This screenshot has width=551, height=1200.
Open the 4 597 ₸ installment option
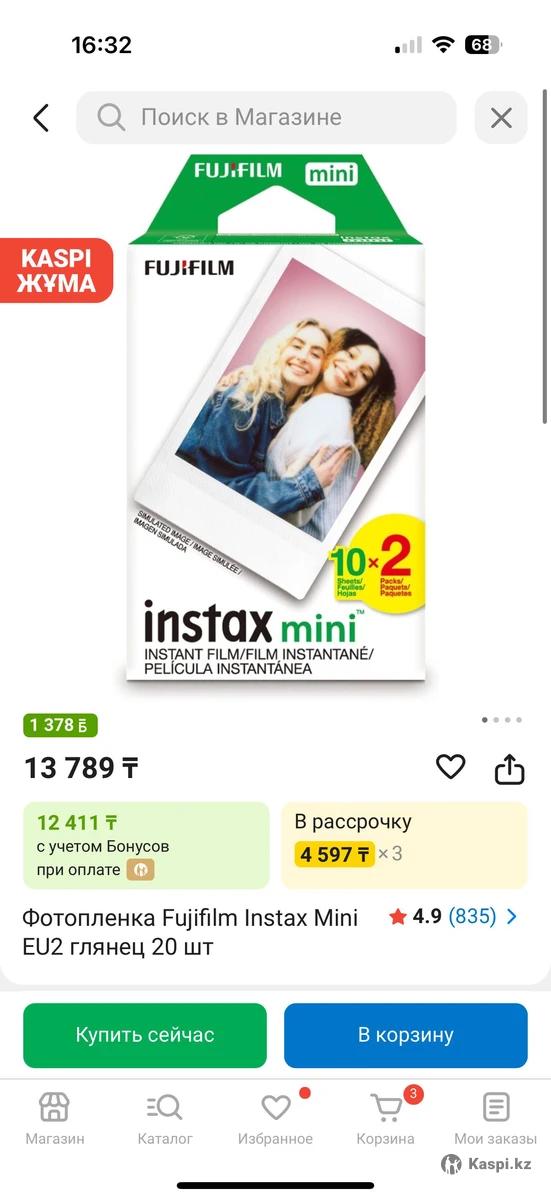404,845
